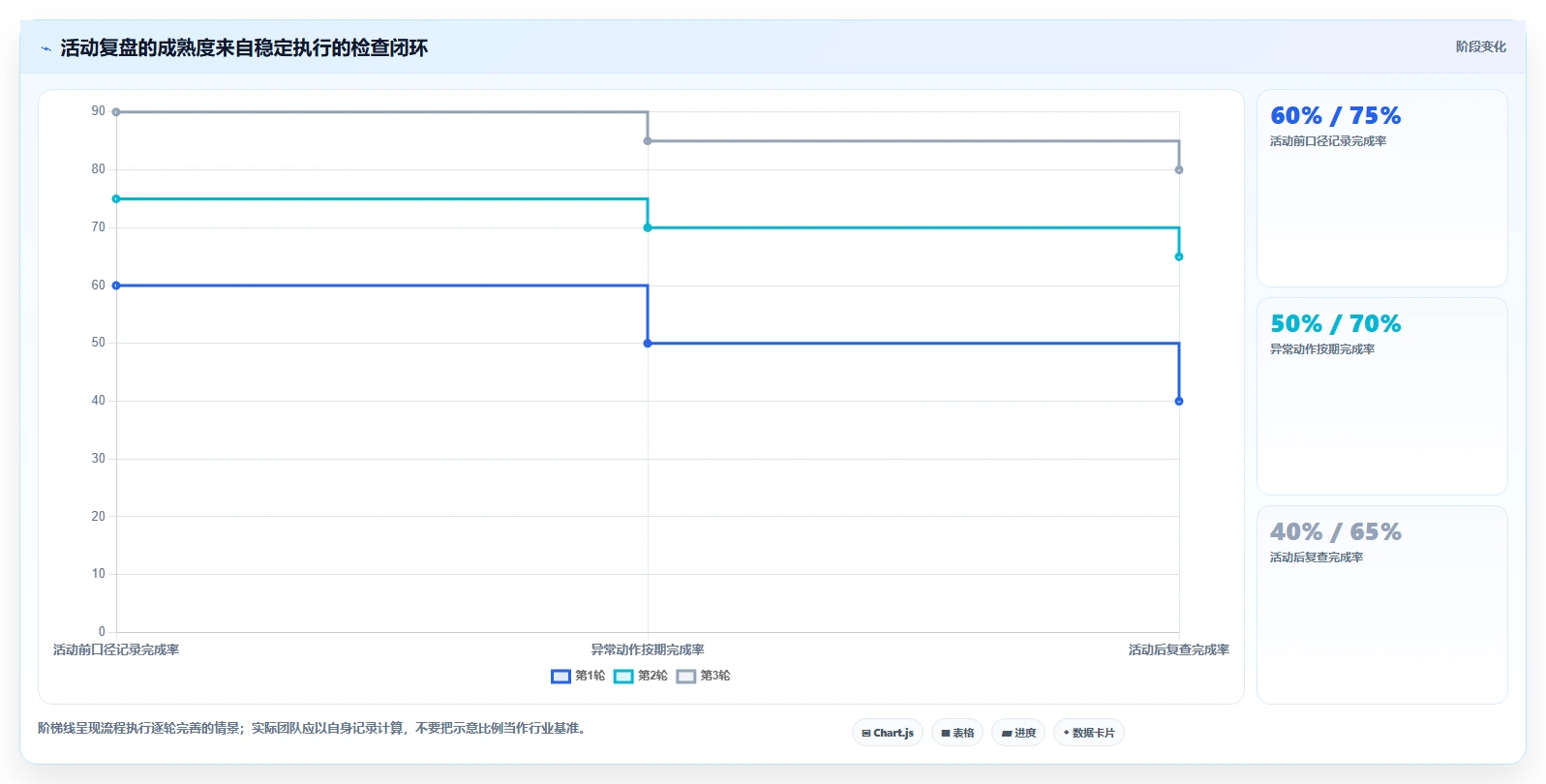Click the 50% / 70% data card value
The height and width of the screenshot is (784, 1546).
click(x=1335, y=324)
